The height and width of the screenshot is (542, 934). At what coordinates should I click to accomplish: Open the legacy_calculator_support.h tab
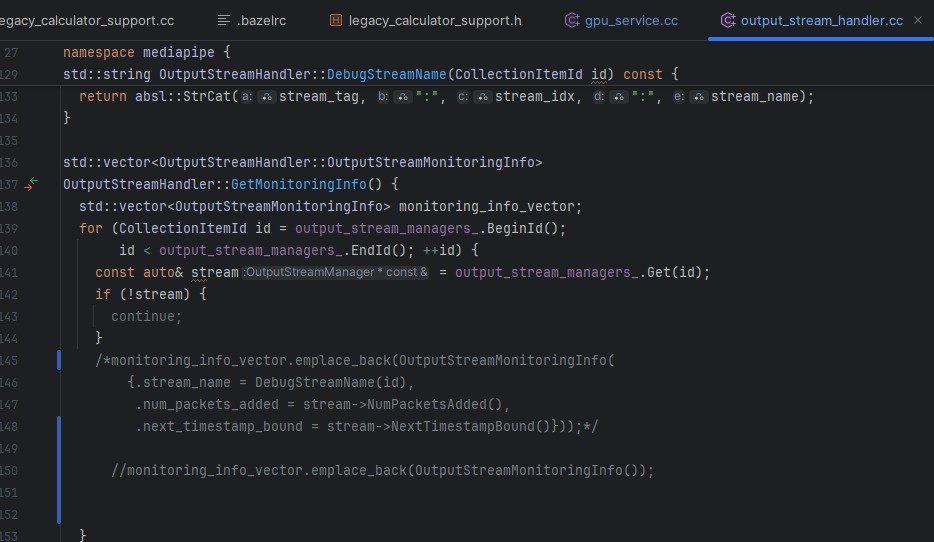point(425,20)
